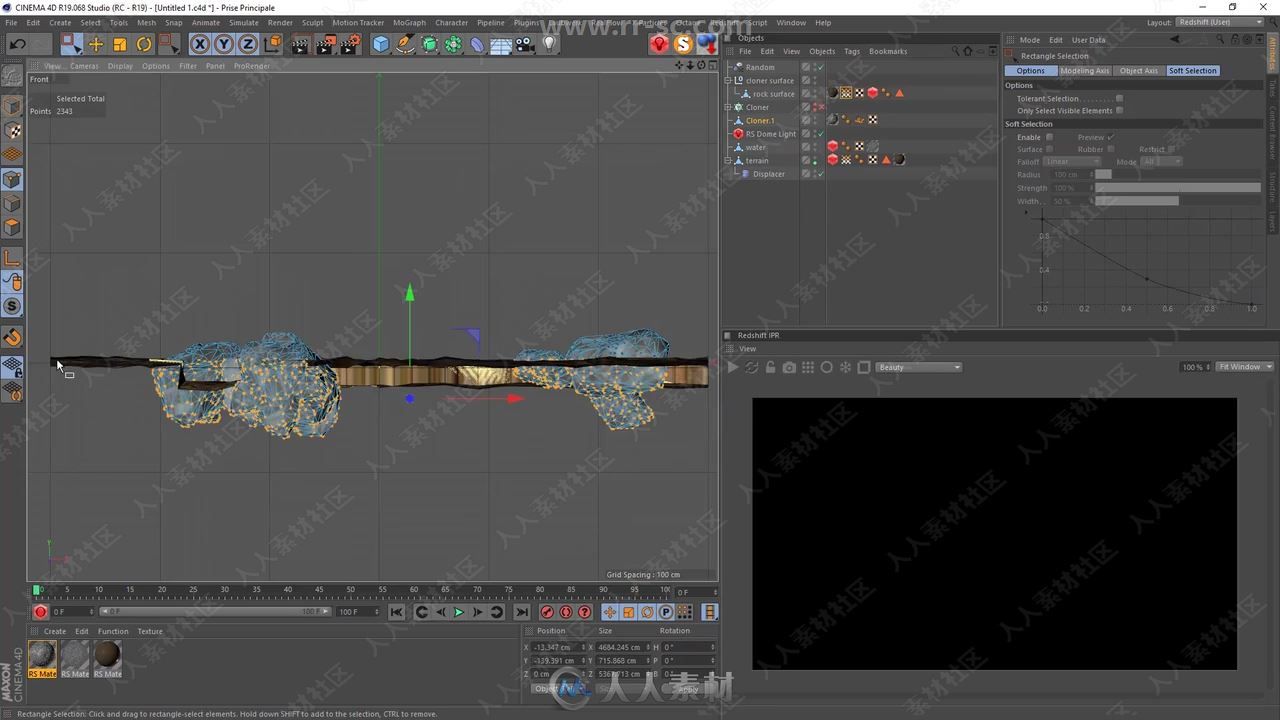Select the water object
The width and height of the screenshot is (1280, 720).
(755, 147)
